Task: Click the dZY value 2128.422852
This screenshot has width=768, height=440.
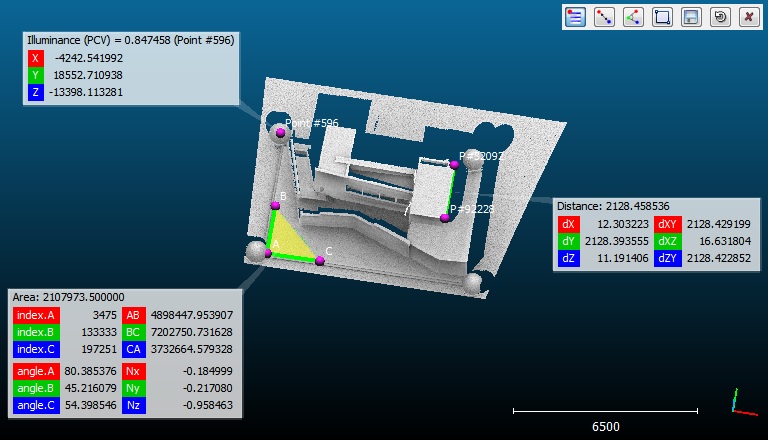Action: click(x=719, y=258)
